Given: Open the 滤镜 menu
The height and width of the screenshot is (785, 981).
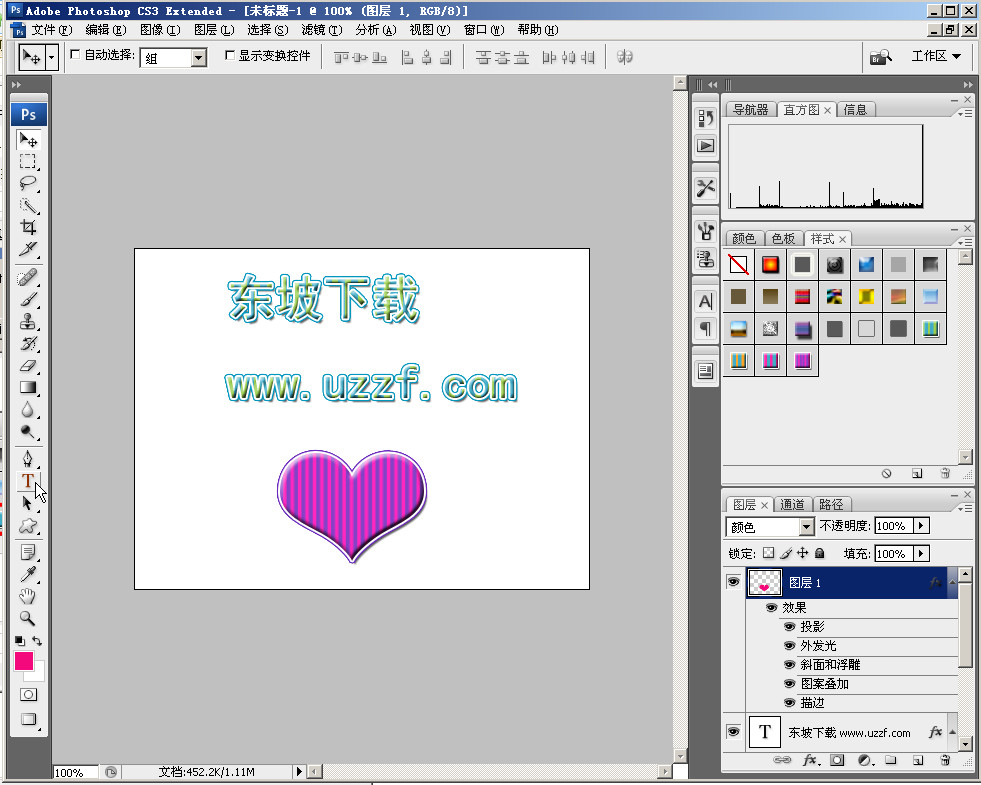Looking at the screenshot, I should tap(318, 30).
